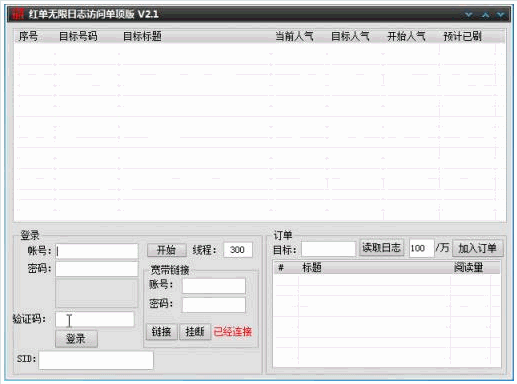The image size is (517, 384).
Task: Focus the login 账号 input field
Action: pos(97,251)
